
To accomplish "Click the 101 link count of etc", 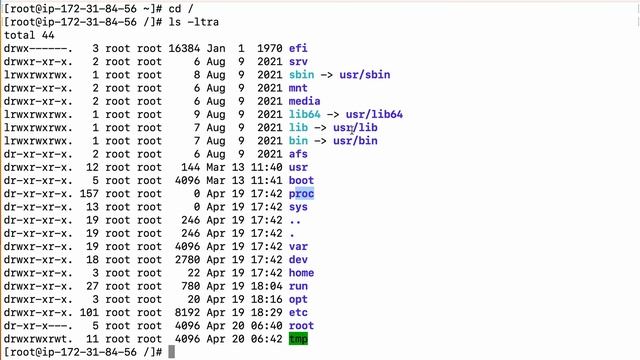I will [89, 312].
